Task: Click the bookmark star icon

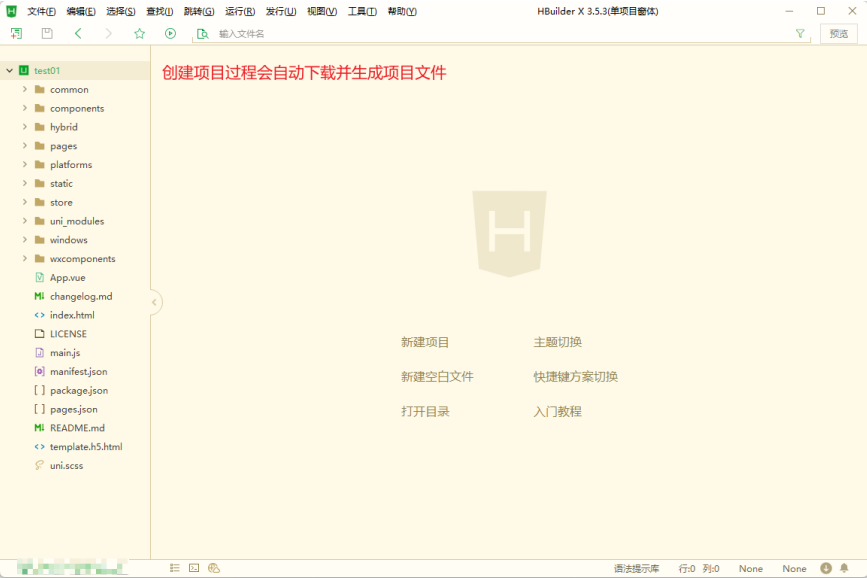Action: pos(139,34)
